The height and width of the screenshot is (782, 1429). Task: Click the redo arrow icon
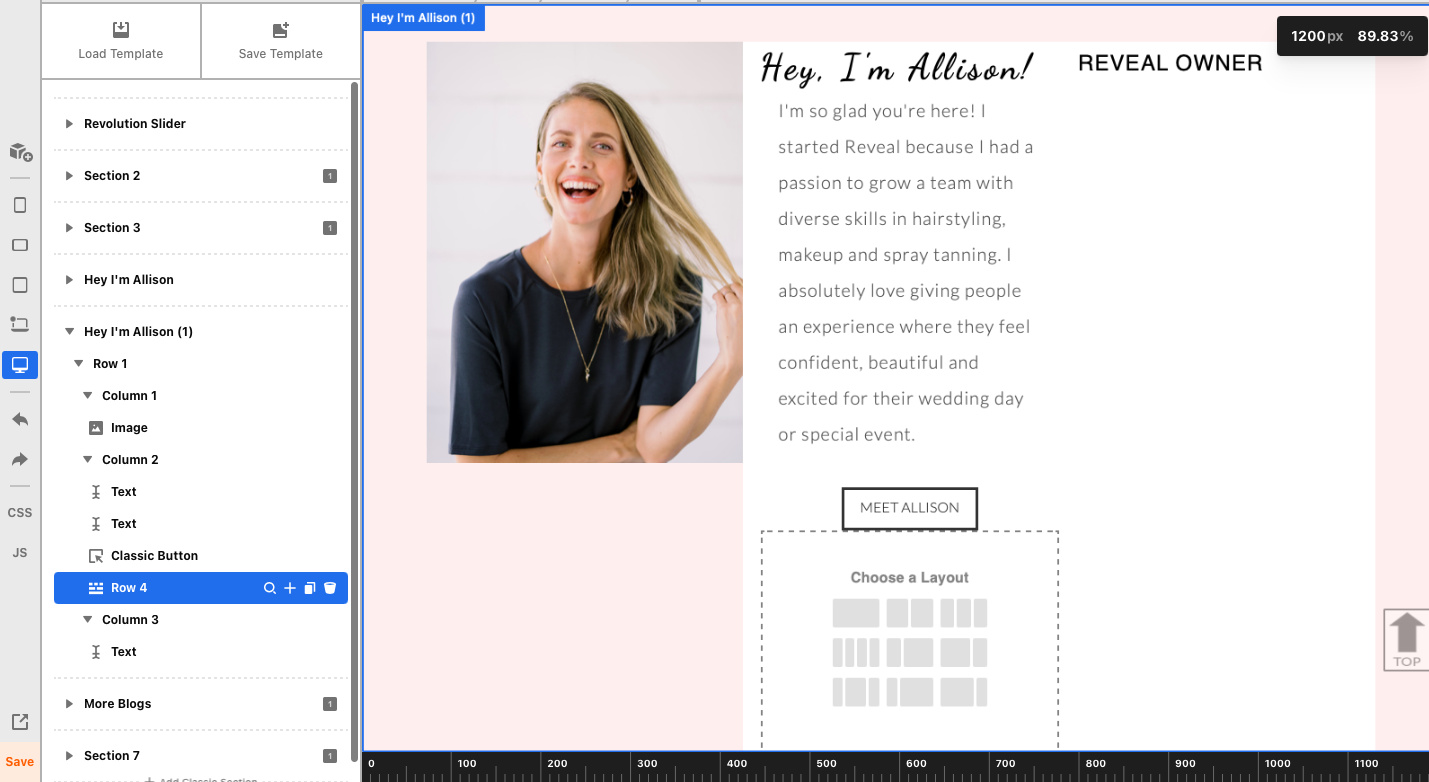[20, 460]
